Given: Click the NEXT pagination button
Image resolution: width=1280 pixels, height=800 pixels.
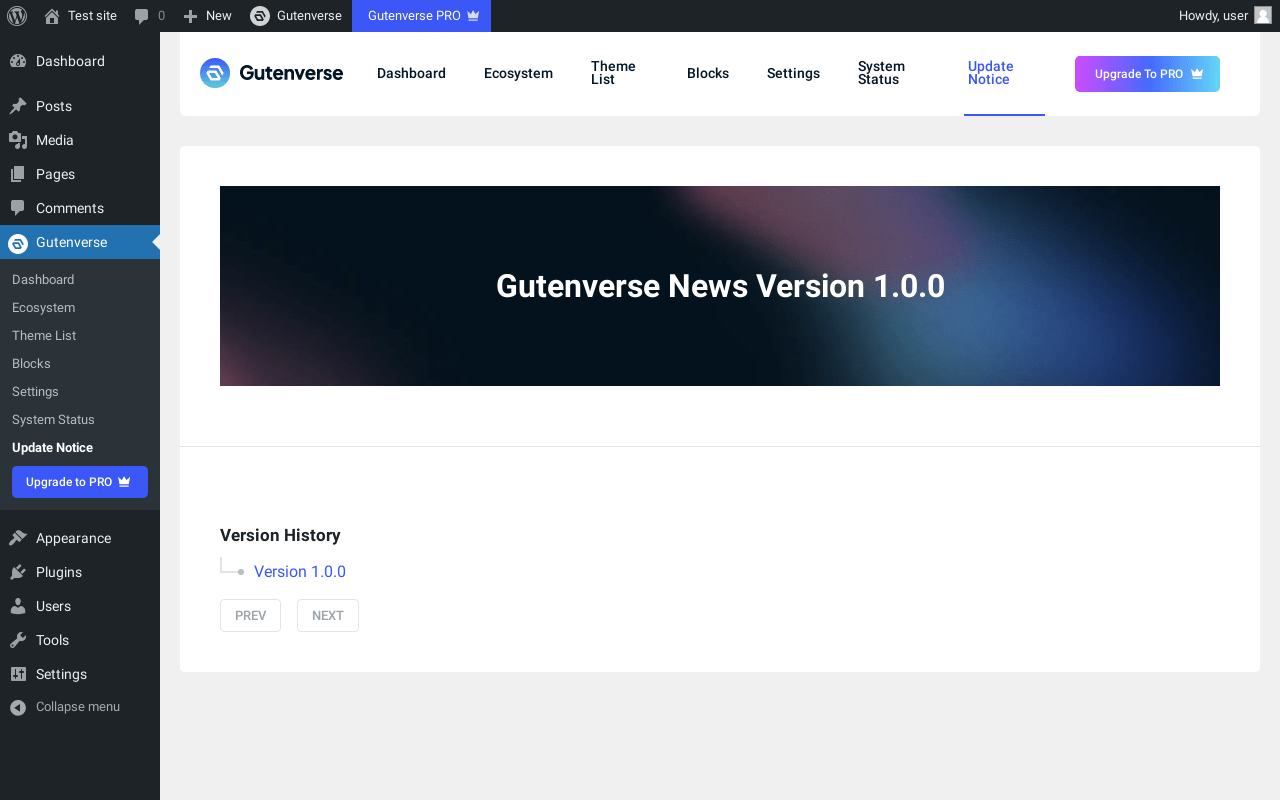Looking at the screenshot, I should (x=328, y=616).
